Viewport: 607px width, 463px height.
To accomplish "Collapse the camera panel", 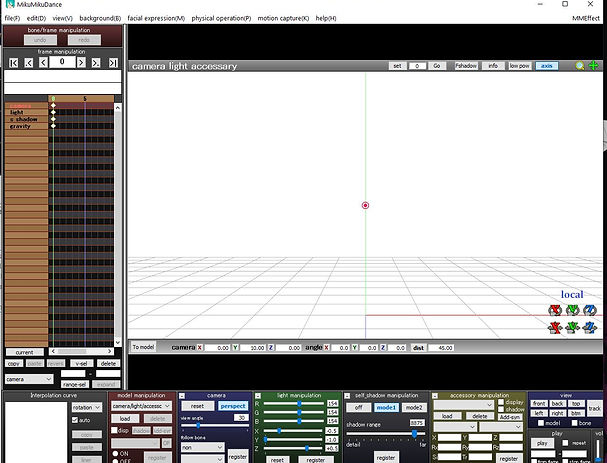I will tap(182, 396).
